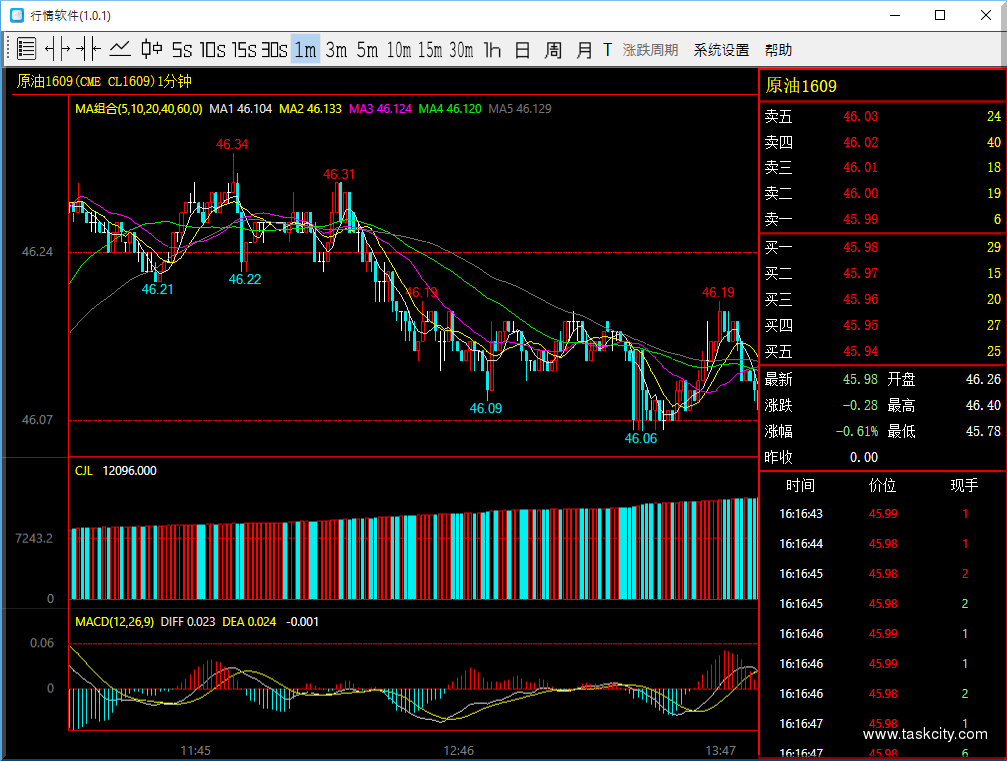Toggle the active 1m timeframe
Screen dimensions: 1007x761
click(x=305, y=50)
